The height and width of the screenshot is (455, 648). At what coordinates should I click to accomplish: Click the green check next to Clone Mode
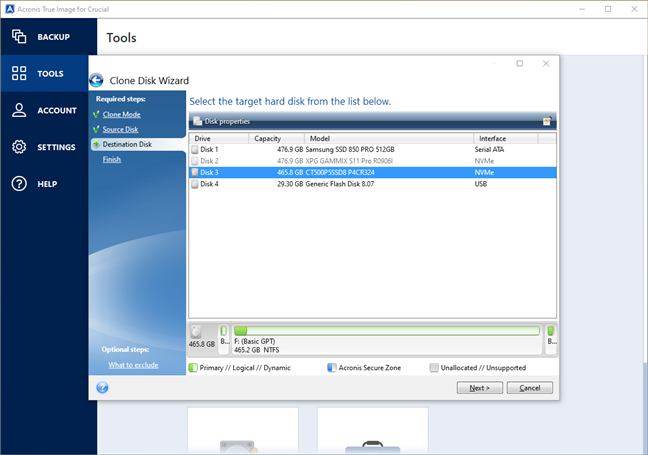click(x=96, y=114)
